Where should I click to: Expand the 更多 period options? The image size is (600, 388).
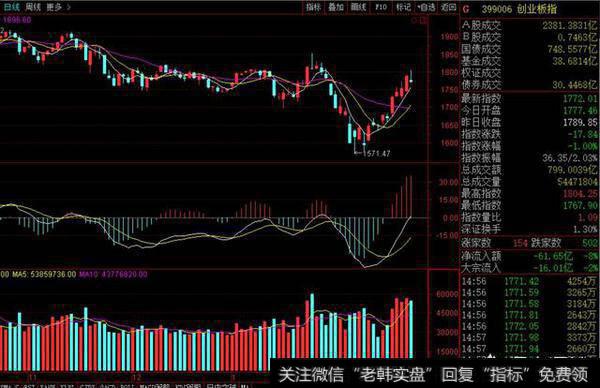57,7
